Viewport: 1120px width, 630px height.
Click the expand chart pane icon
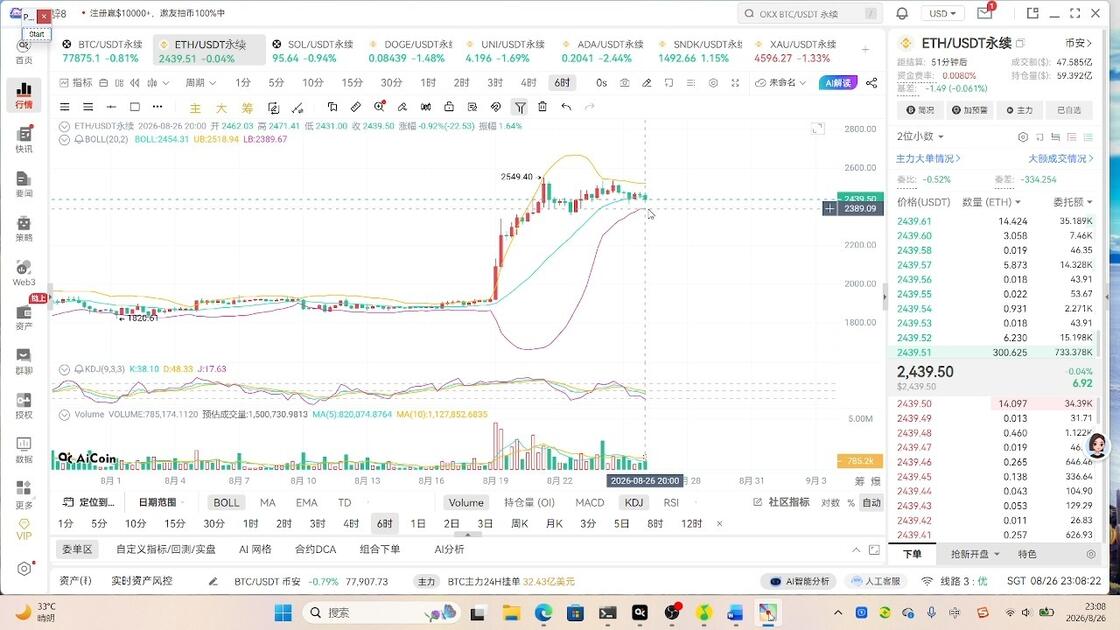[x=818, y=129]
